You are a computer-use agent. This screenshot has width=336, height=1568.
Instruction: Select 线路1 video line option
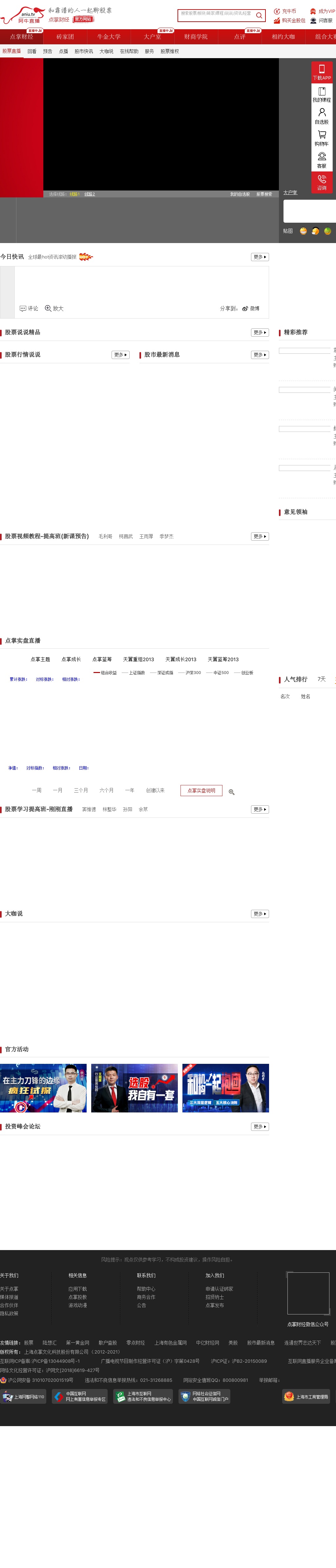(x=75, y=194)
